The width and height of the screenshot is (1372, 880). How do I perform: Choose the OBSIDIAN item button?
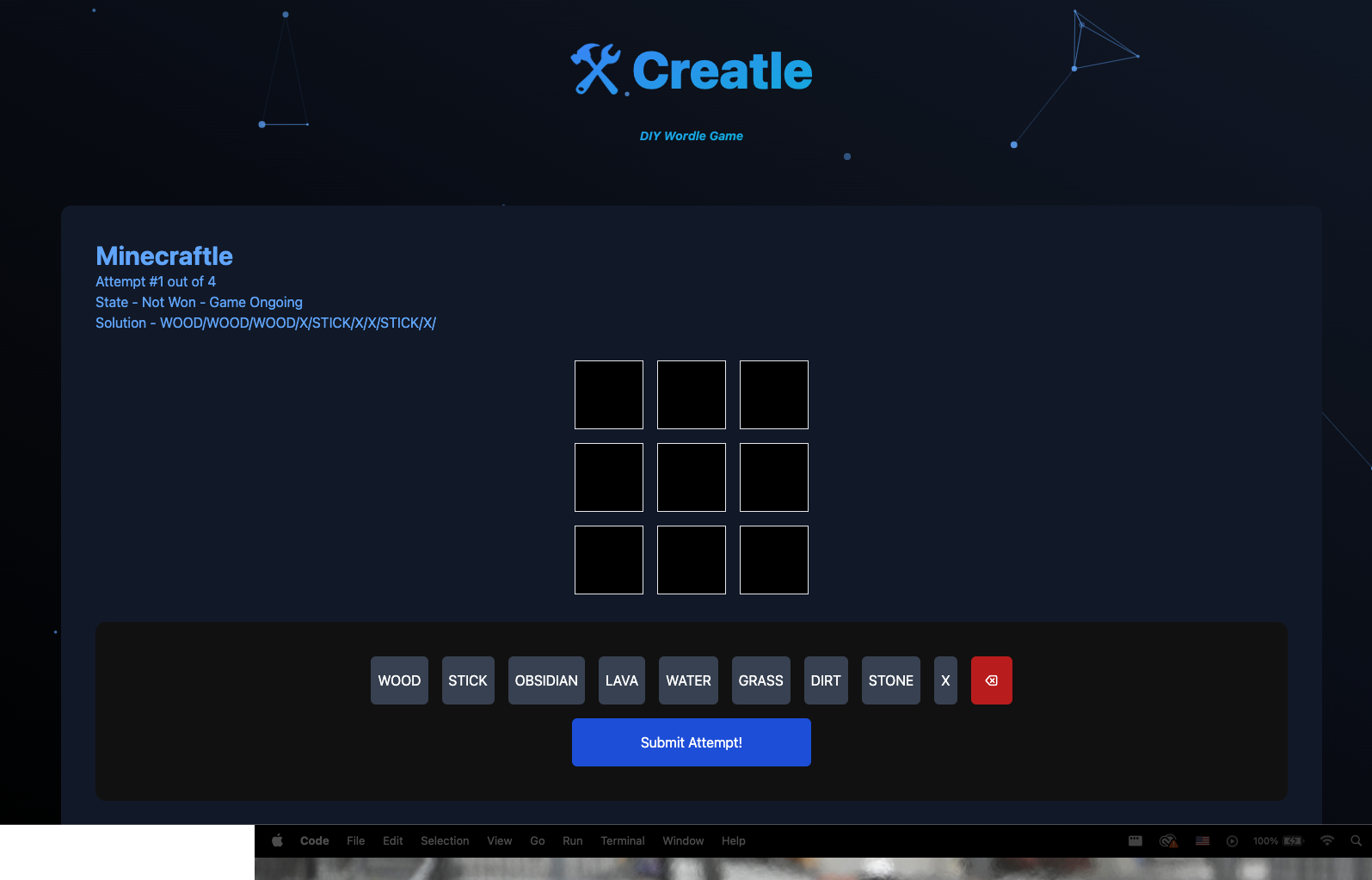(x=546, y=680)
